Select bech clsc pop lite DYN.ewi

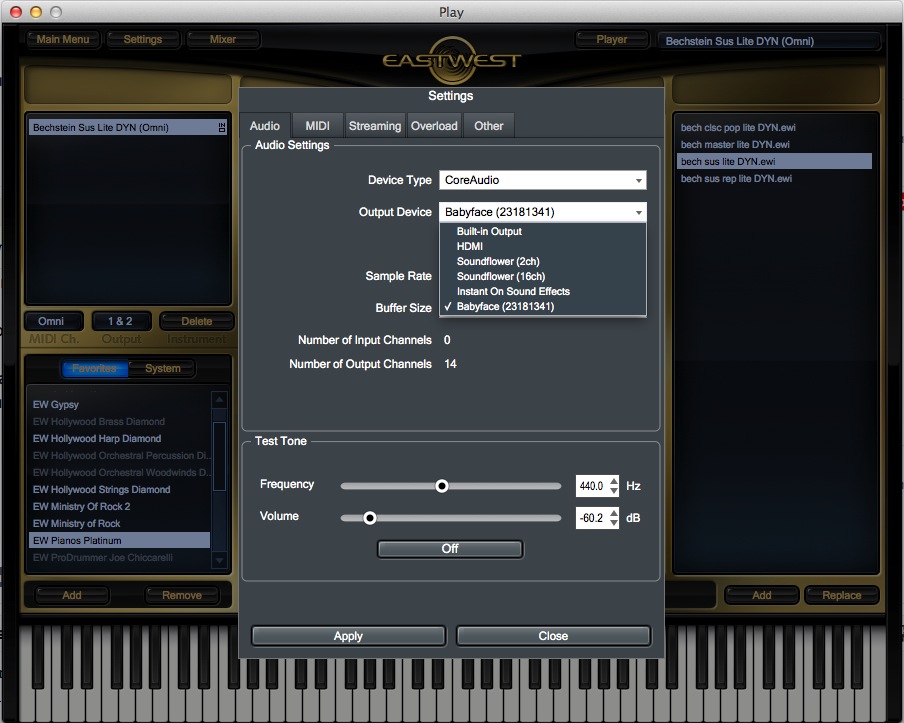[774, 127]
